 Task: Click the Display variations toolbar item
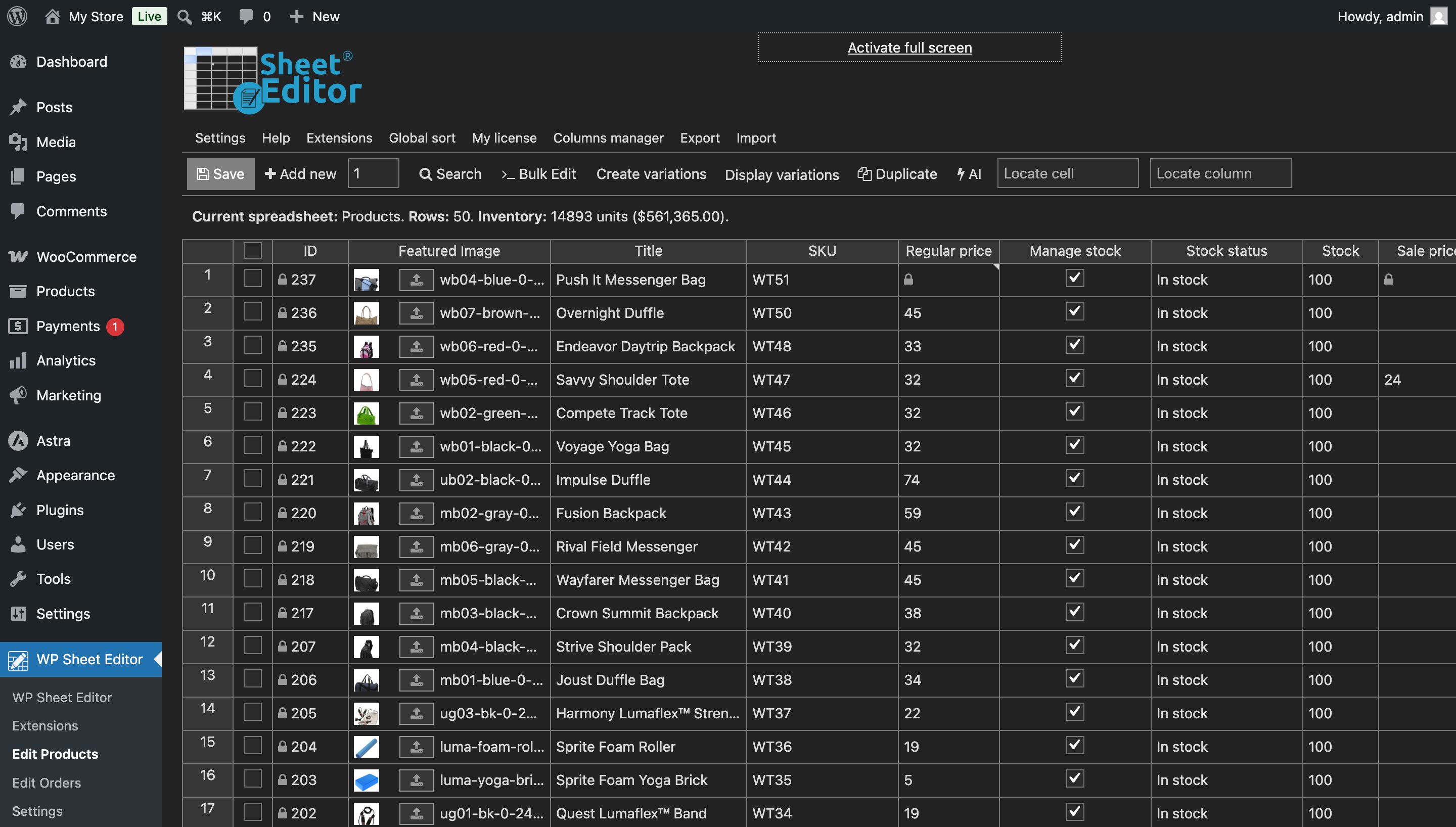coord(782,174)
